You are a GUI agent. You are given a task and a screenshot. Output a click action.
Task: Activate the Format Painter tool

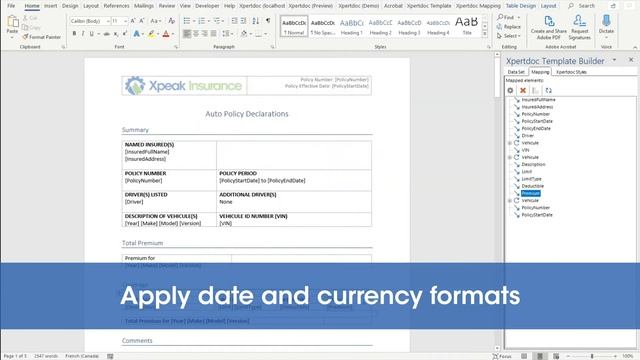(x=41, y=37)
